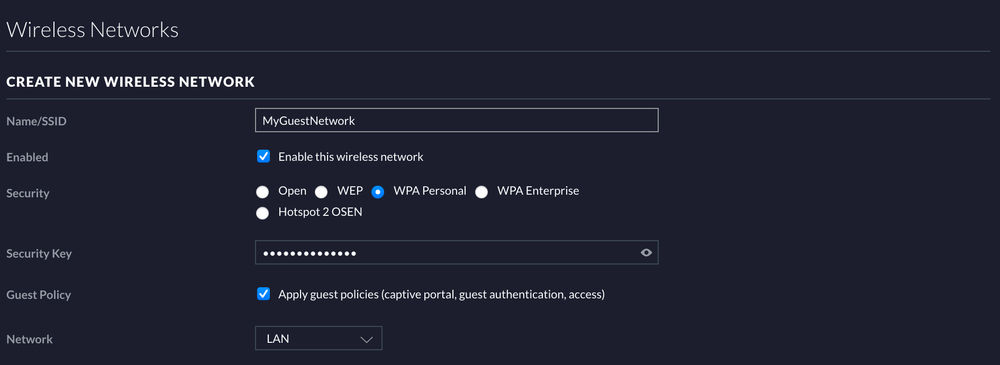Click the Create New Wireless Network section header
1000x365 pixels.
[131, 82]
